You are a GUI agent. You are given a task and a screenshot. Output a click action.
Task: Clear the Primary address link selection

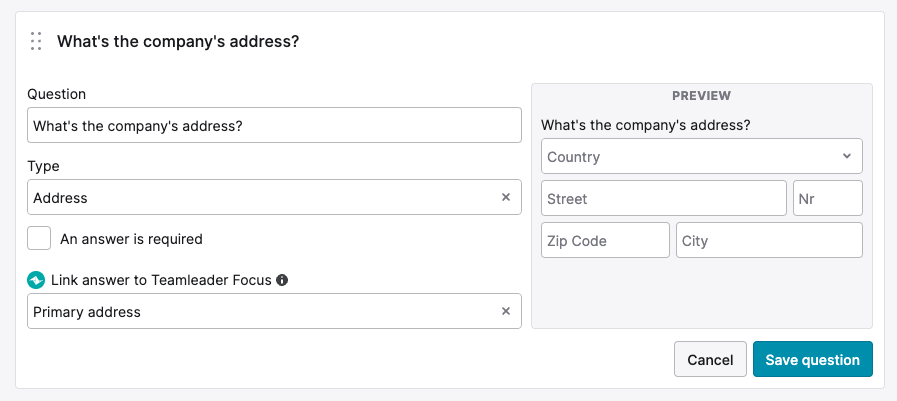pos(506,311)
